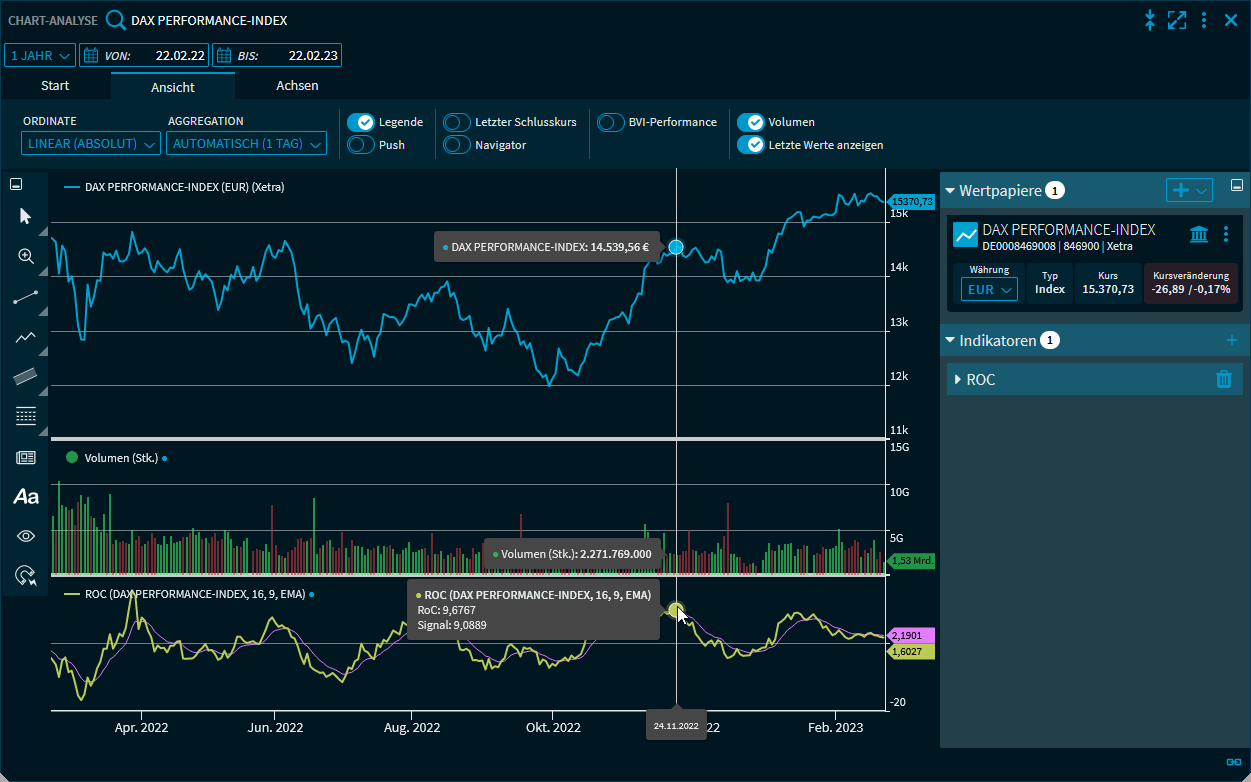Pick the trend line drawing tool

point(26,297)
